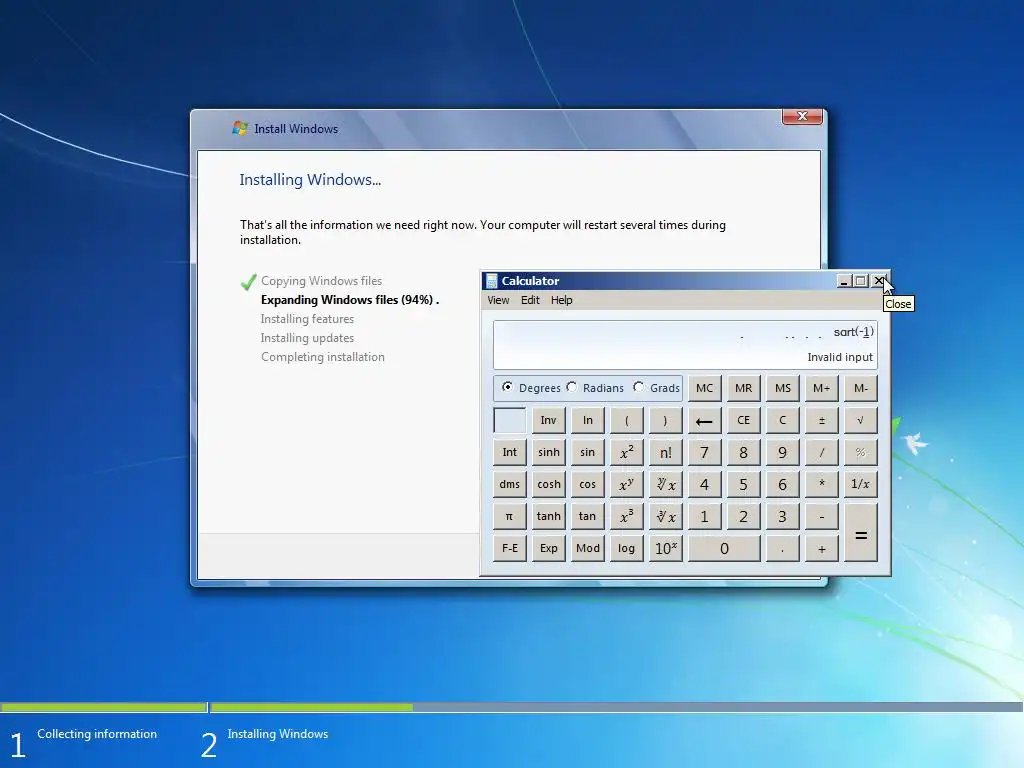The height and width of the screenshot is (768, 1024).
Task: Click the Exp button
Action: [x=549, y=549]
